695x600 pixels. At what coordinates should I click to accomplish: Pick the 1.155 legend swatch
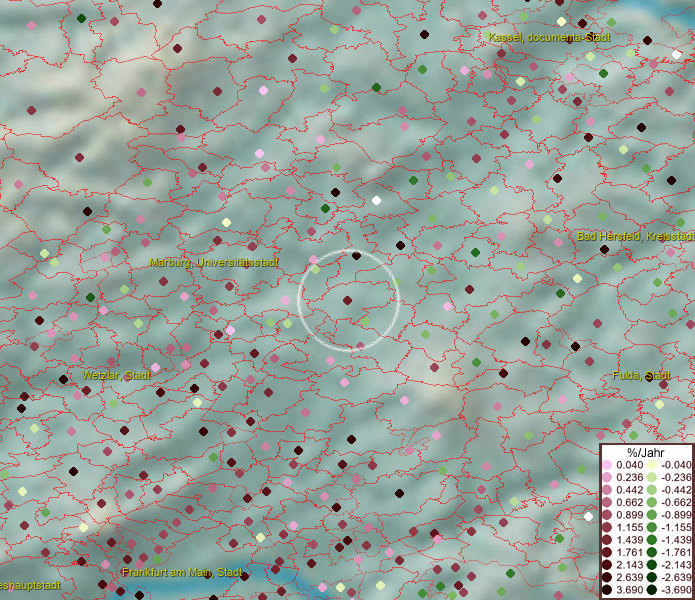(x=607, y=527)
